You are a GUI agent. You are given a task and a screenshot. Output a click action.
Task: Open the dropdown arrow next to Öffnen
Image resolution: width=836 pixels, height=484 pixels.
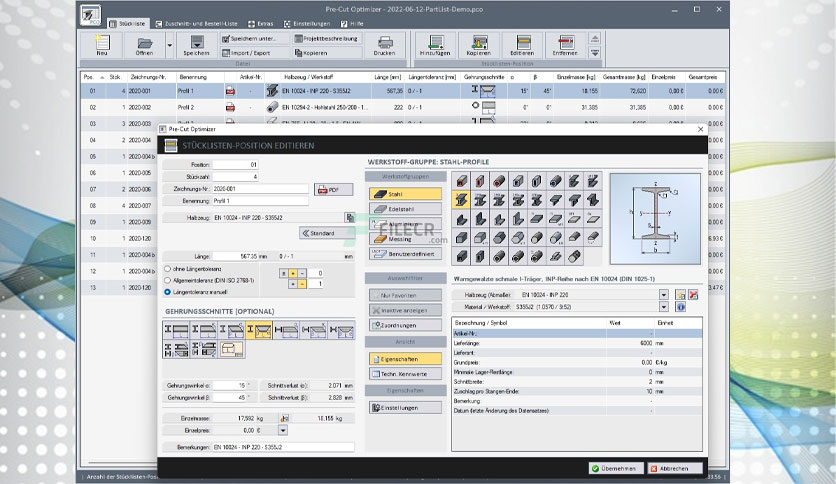pos(170,45)
